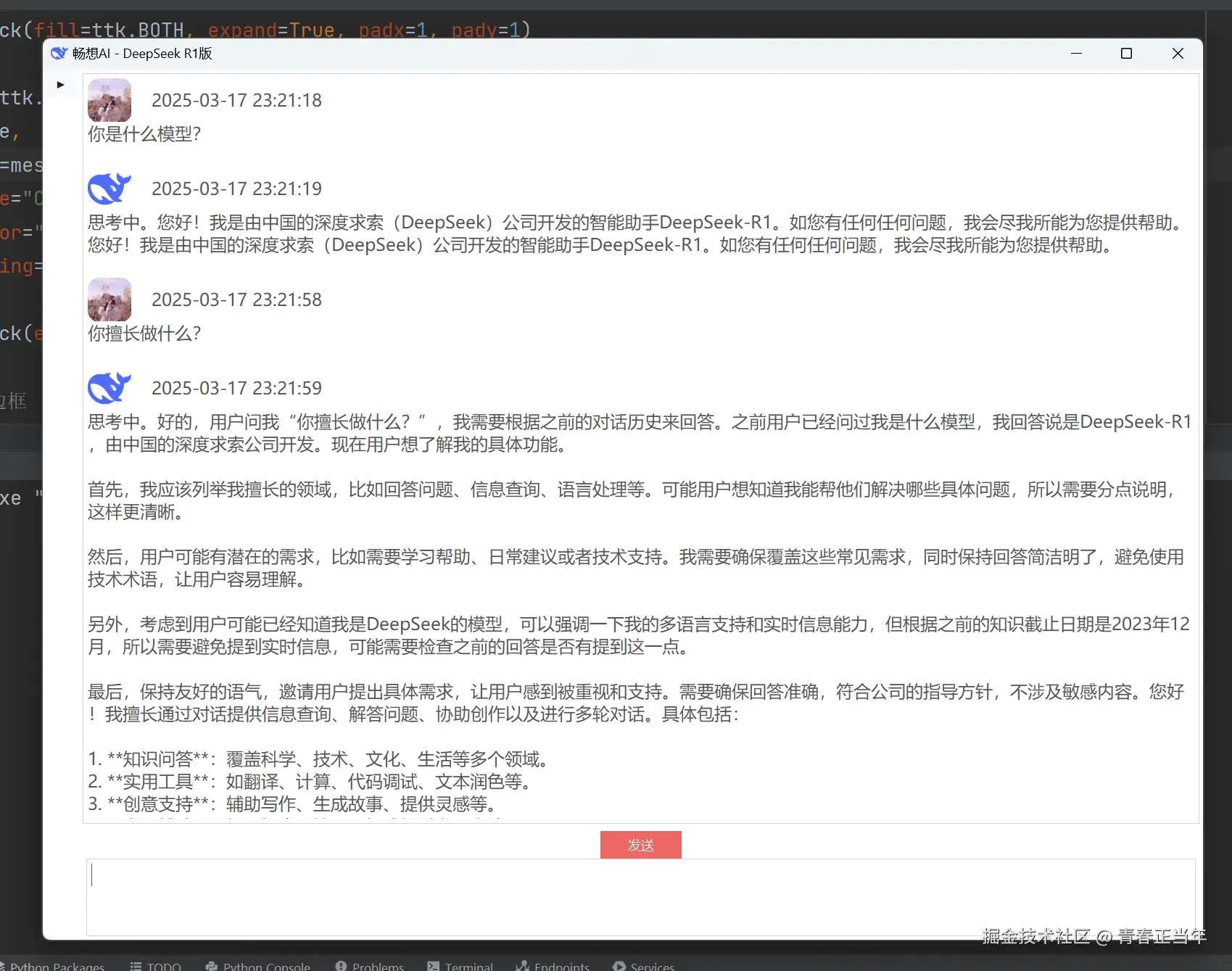Expand the sidebar arrow at top-left of the chat window

61,84
